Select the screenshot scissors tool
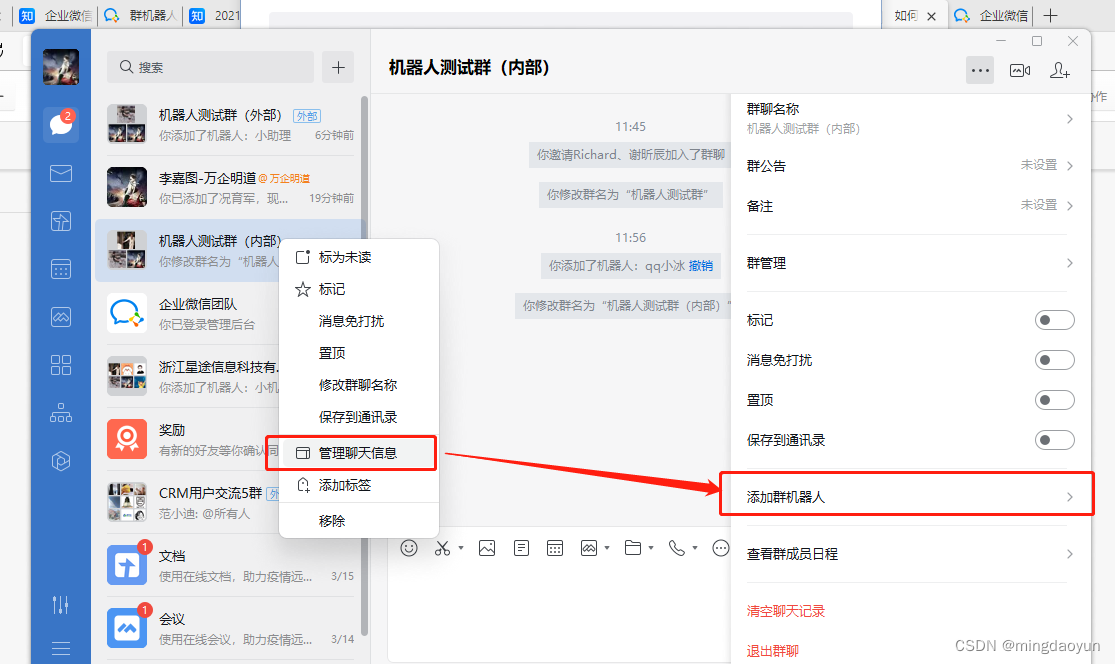 coord(442,548)
